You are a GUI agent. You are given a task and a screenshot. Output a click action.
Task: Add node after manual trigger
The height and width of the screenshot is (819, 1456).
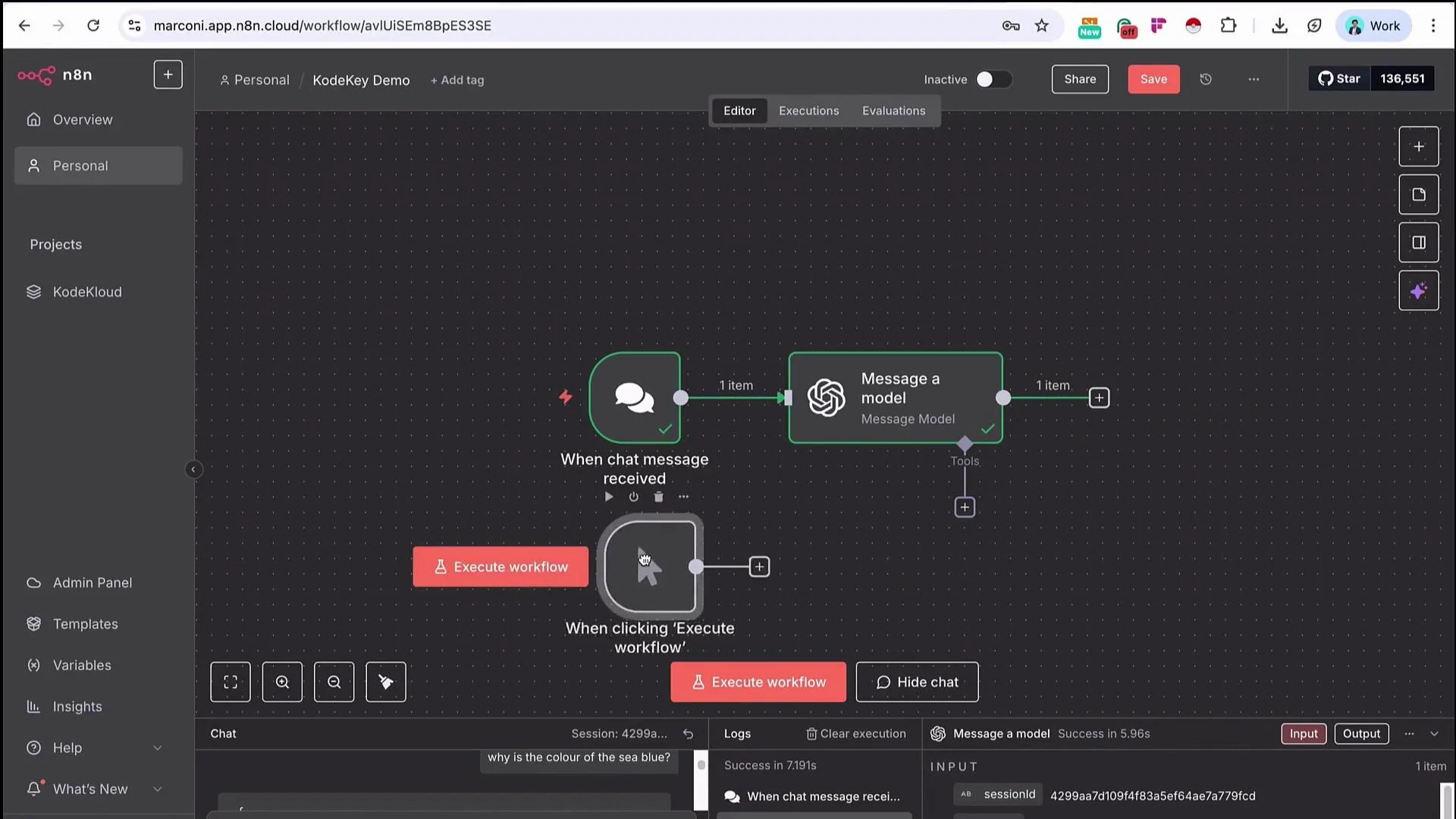pos(759,567)
